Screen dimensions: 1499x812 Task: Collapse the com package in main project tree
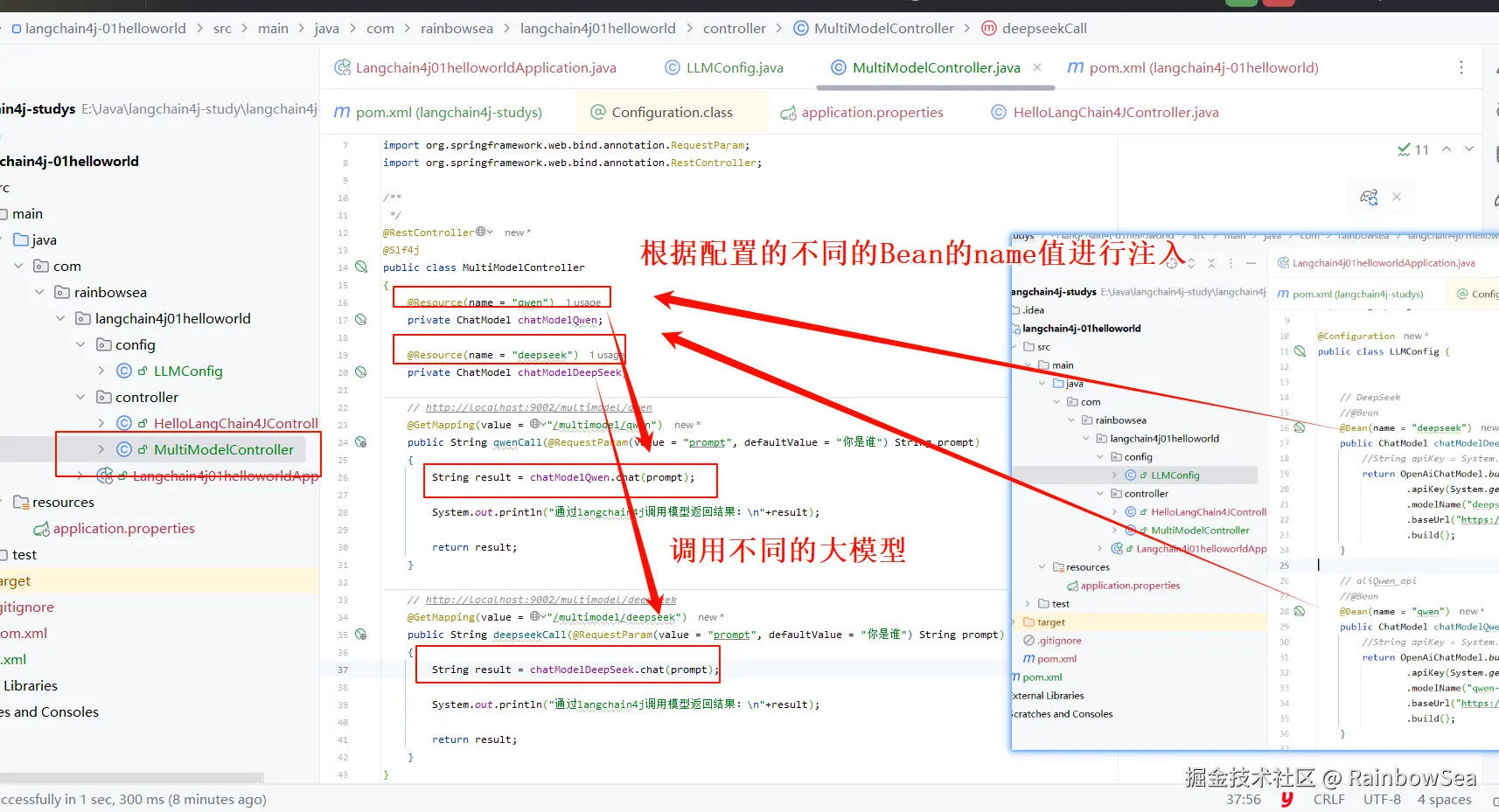coord(18,266)
